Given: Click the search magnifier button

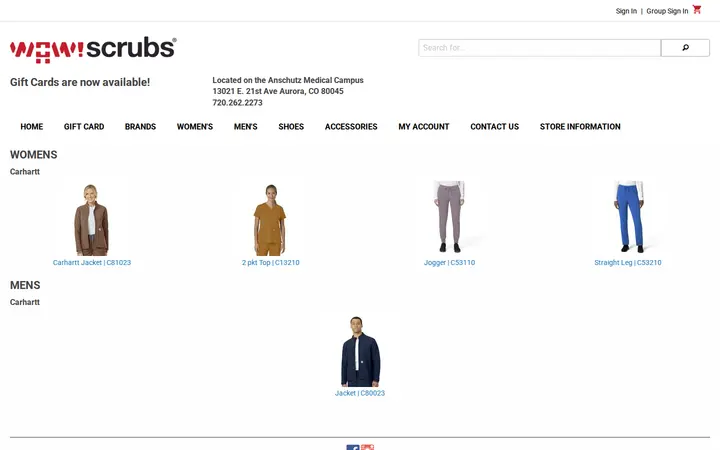Looking at the screenshot, I should (685, 48).
